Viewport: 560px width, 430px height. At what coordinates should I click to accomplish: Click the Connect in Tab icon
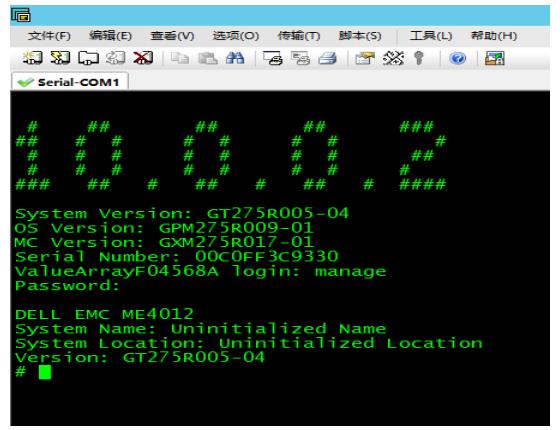[x=88, y=58]
